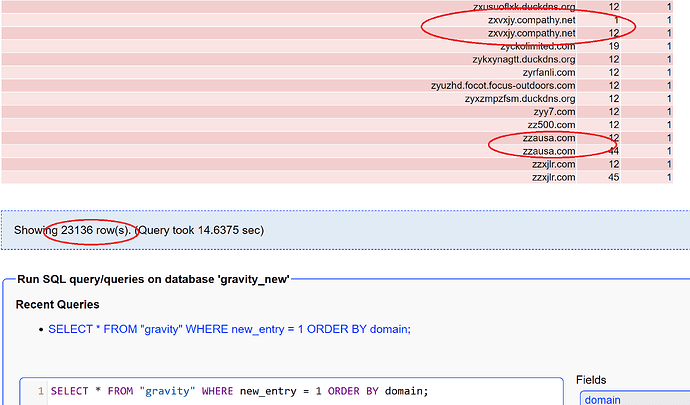Select 'domain' in the Fields list
This screenshot has width=690, height=405.
pos(602,400)
